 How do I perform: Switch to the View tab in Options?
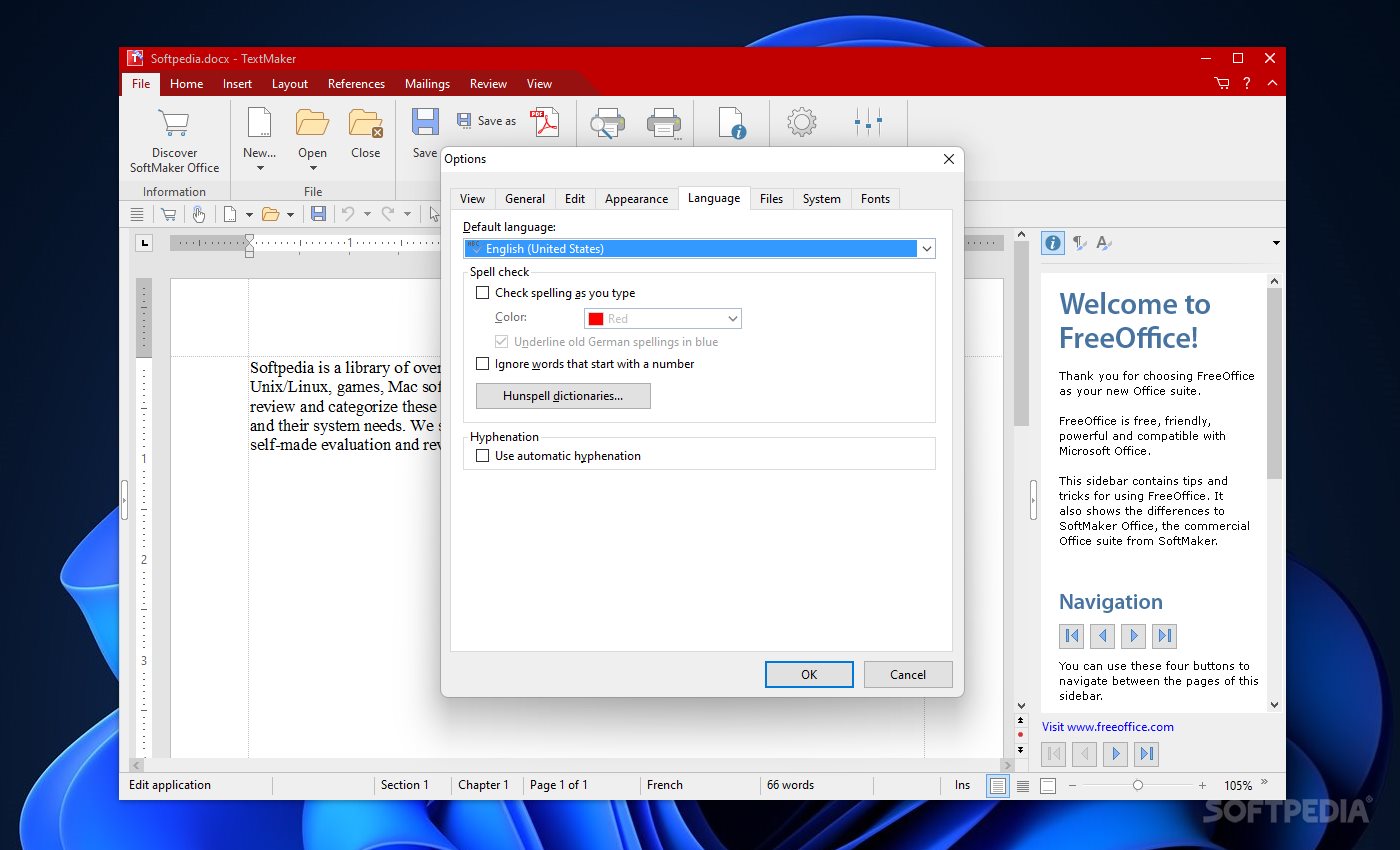point(473,199)
